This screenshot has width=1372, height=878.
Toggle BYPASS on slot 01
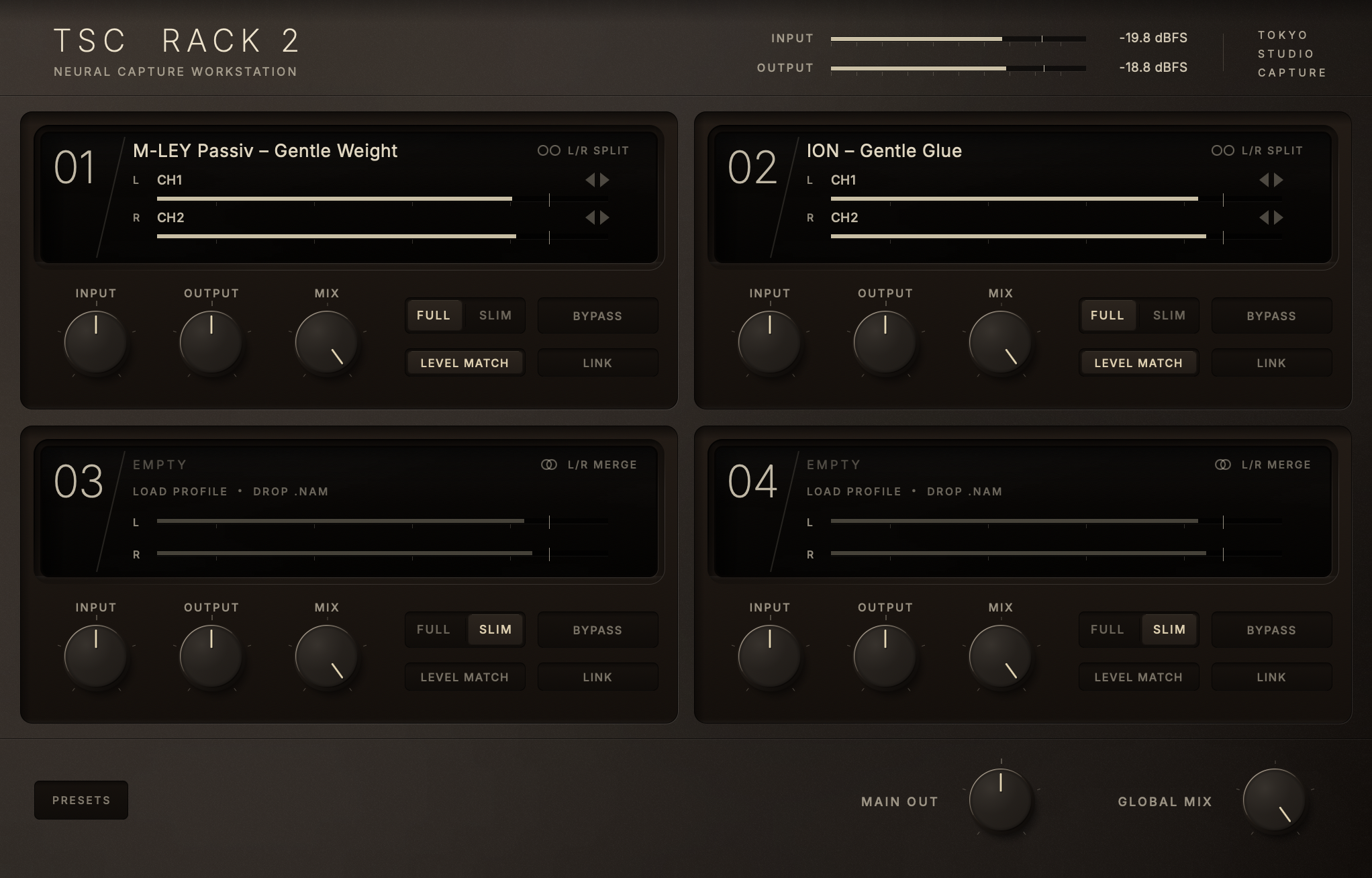[x=597, y=315]
